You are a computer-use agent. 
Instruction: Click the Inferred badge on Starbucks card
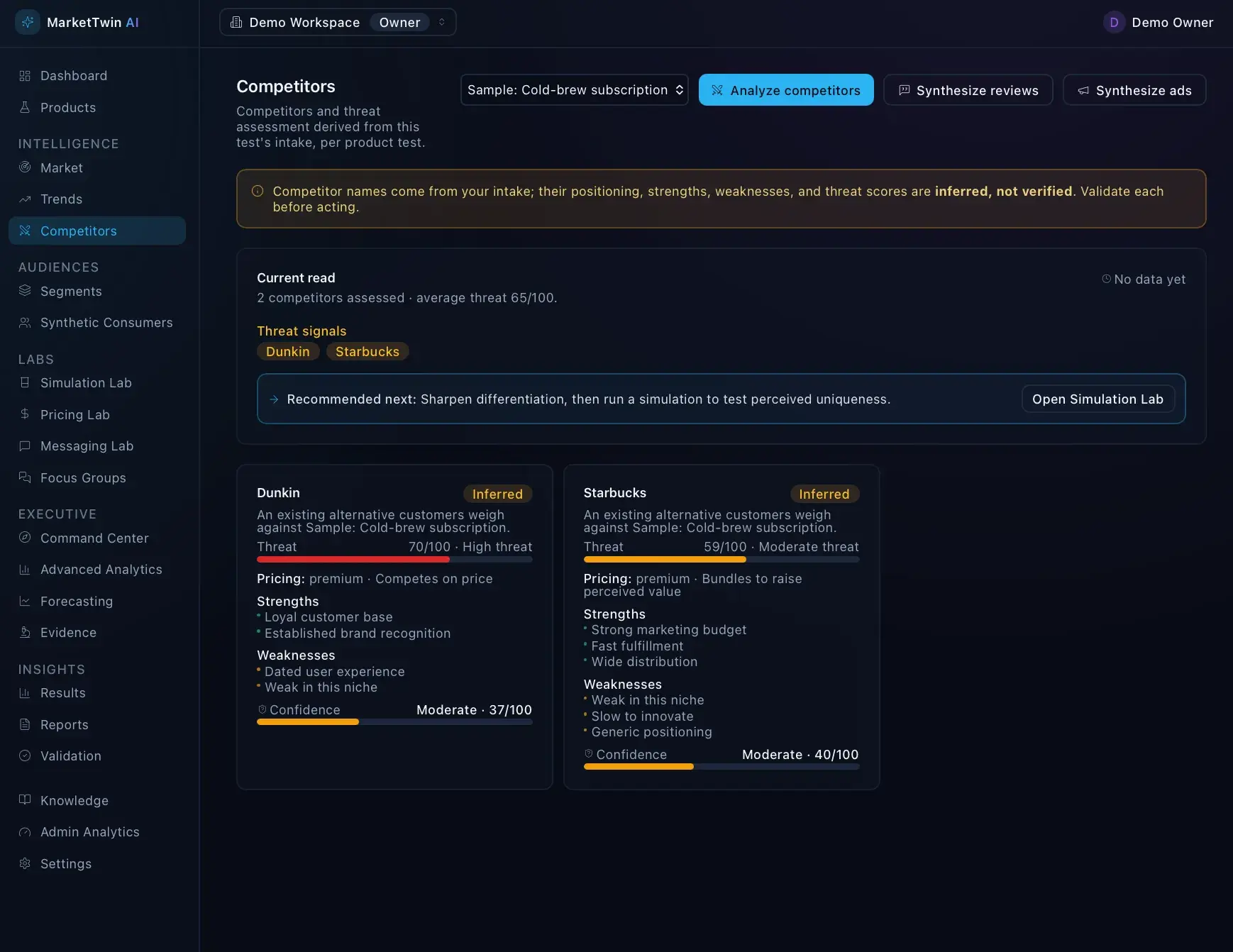pos(824,494)
